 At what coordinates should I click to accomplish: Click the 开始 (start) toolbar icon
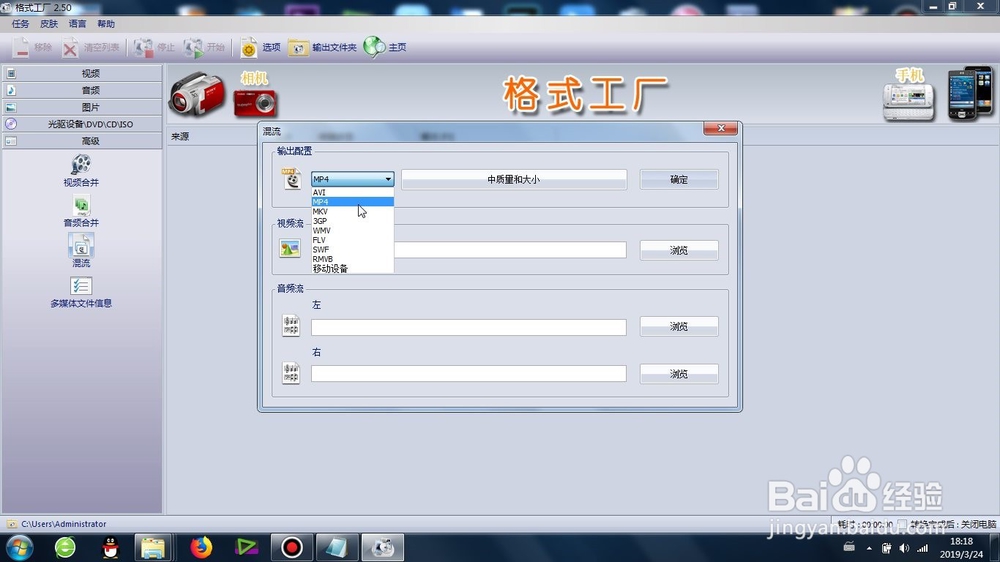coord(193,47)
